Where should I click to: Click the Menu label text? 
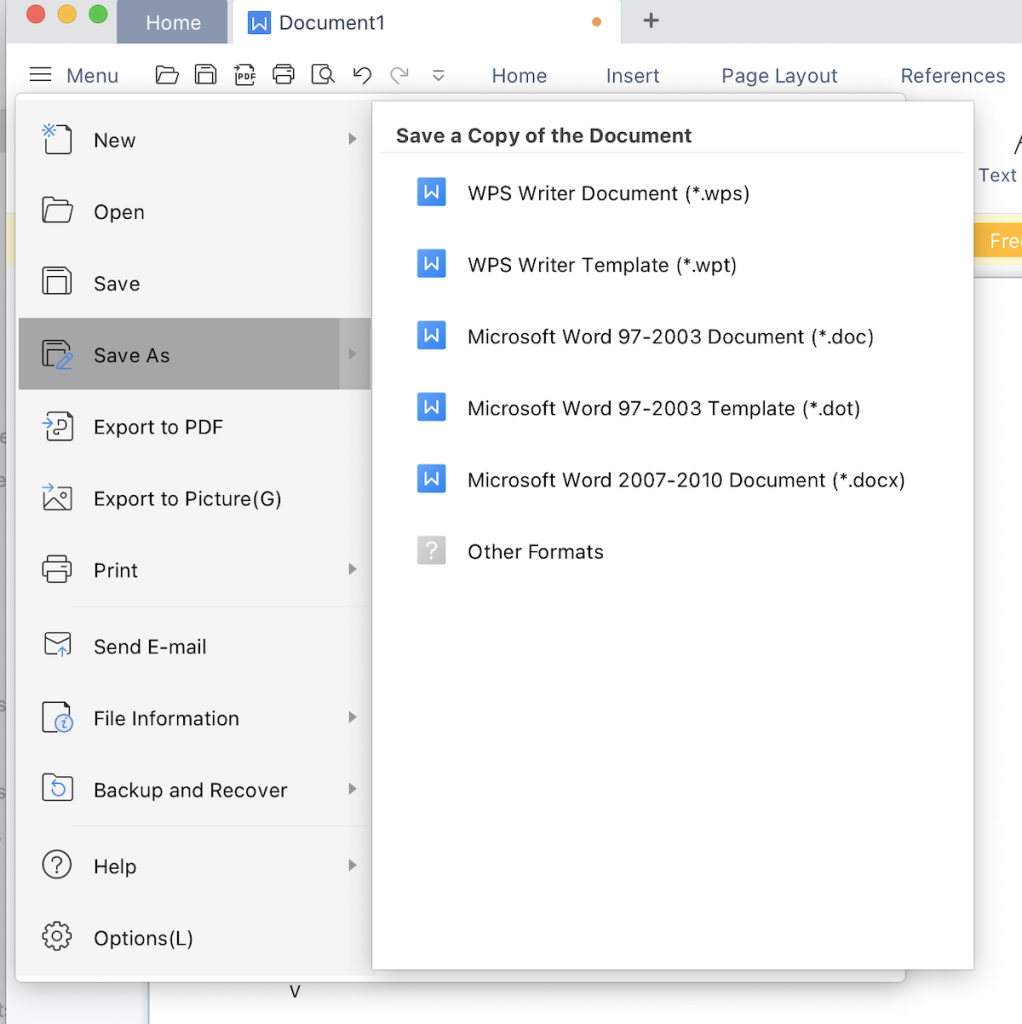pos(92,75)
